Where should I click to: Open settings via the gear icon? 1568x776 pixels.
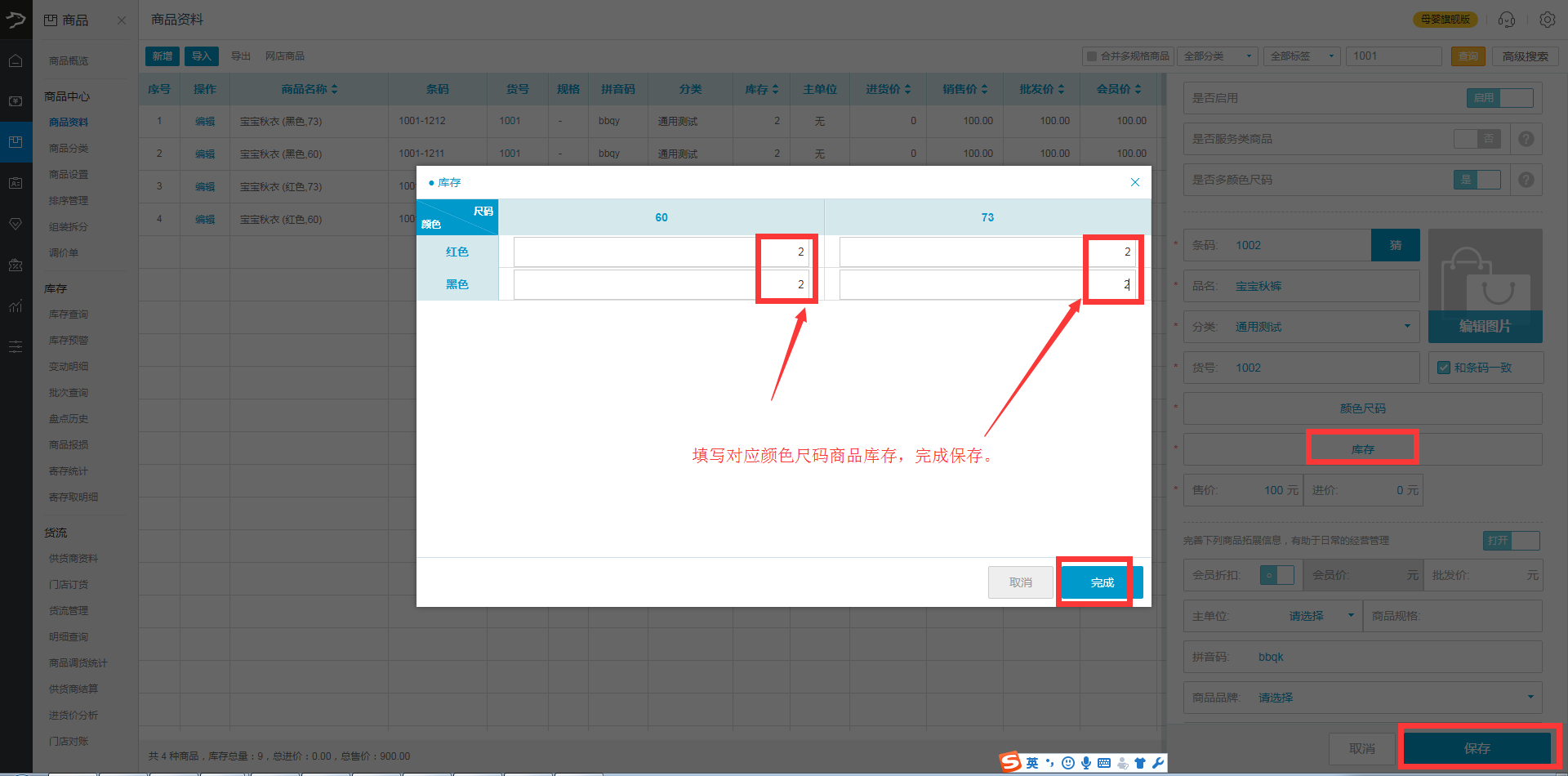(x=1547, y=20)
